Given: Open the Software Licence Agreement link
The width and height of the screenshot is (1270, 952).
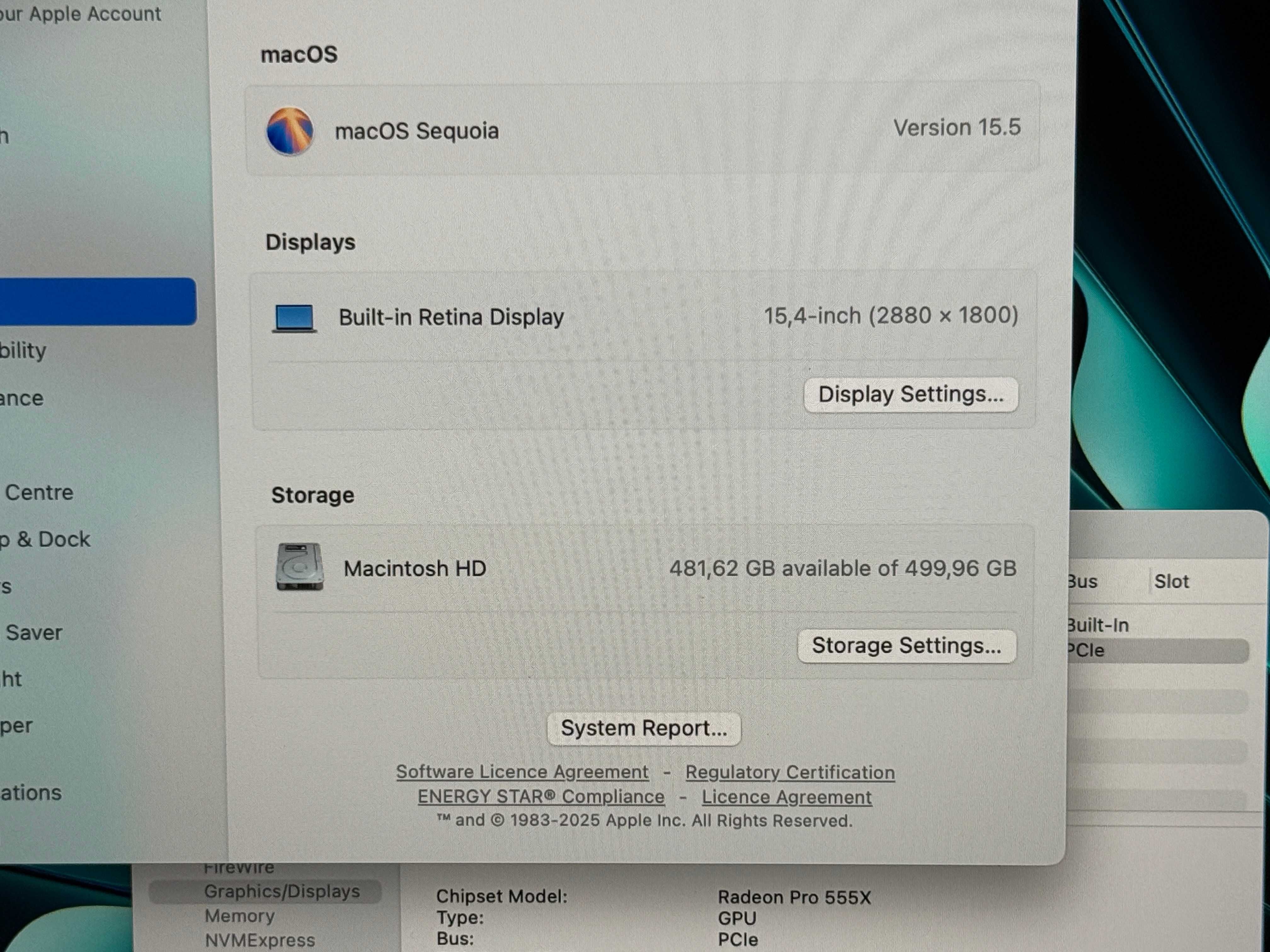Looking at the screenshot, I should [x=523, y=772].
